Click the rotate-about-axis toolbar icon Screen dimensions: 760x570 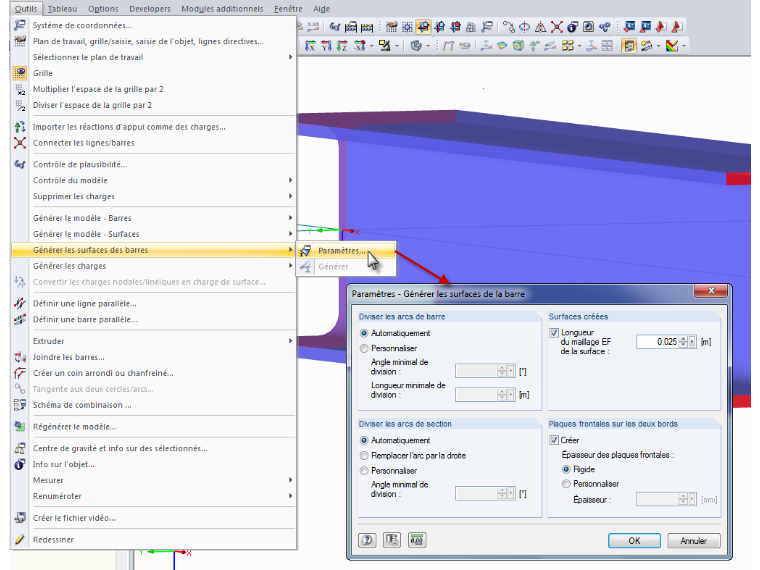click(524, 27)
